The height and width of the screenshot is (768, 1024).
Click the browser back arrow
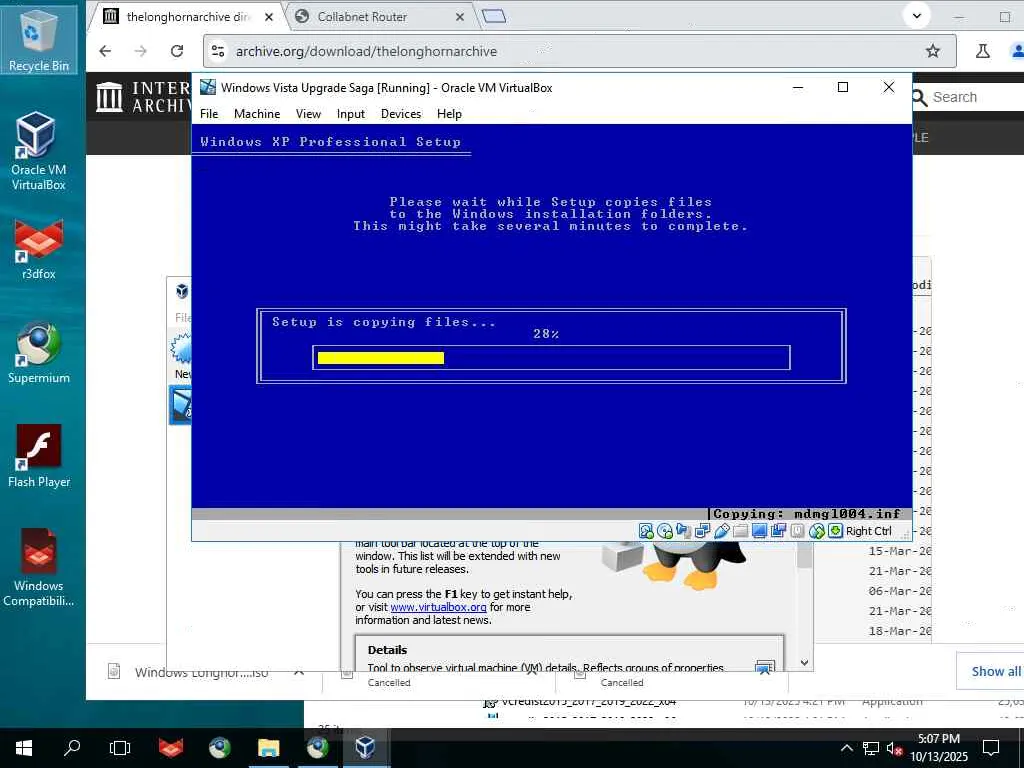click(105, 51)
